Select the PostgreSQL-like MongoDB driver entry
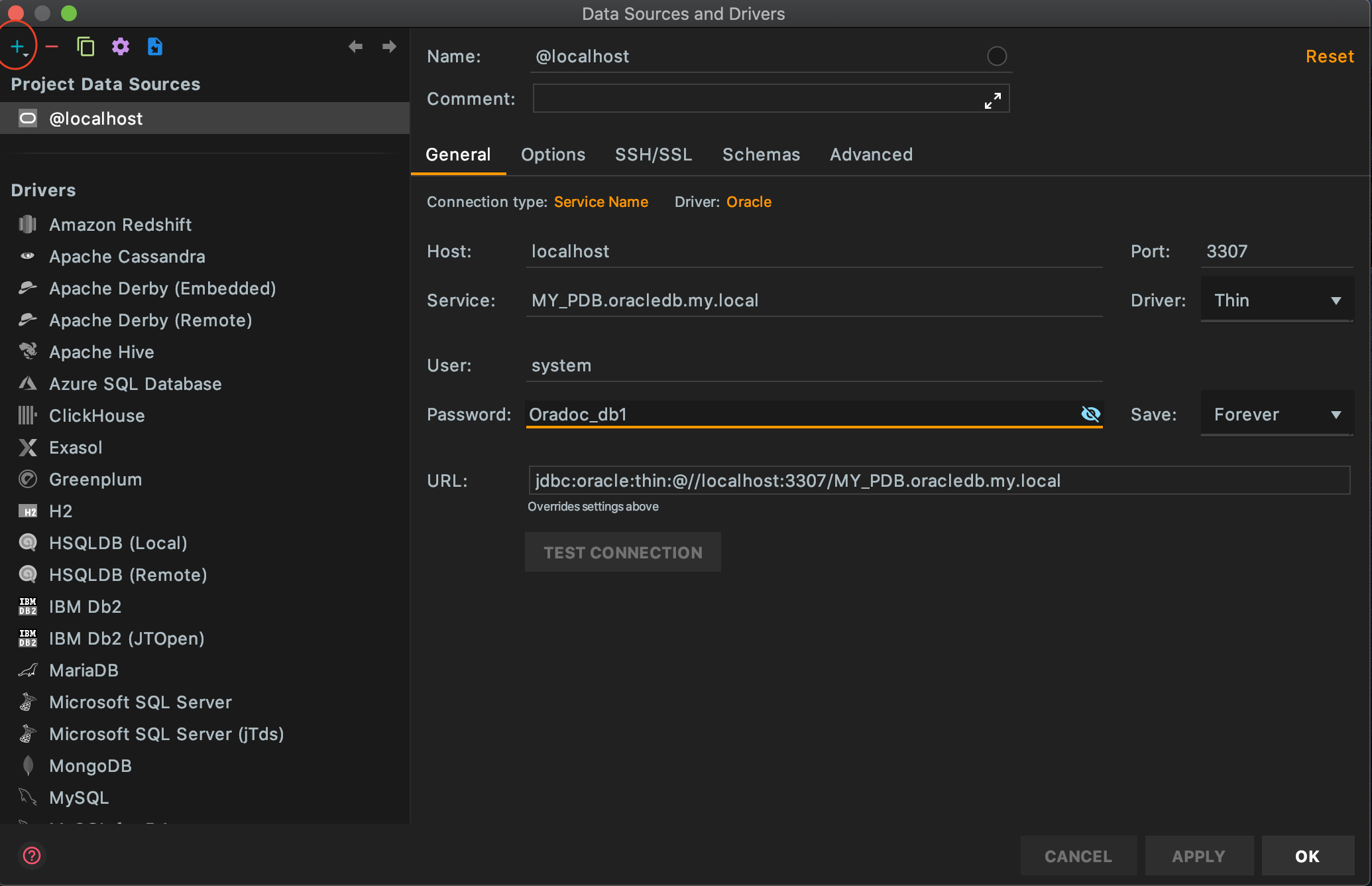The image size is (1372, 886). (x=90, y=766)
